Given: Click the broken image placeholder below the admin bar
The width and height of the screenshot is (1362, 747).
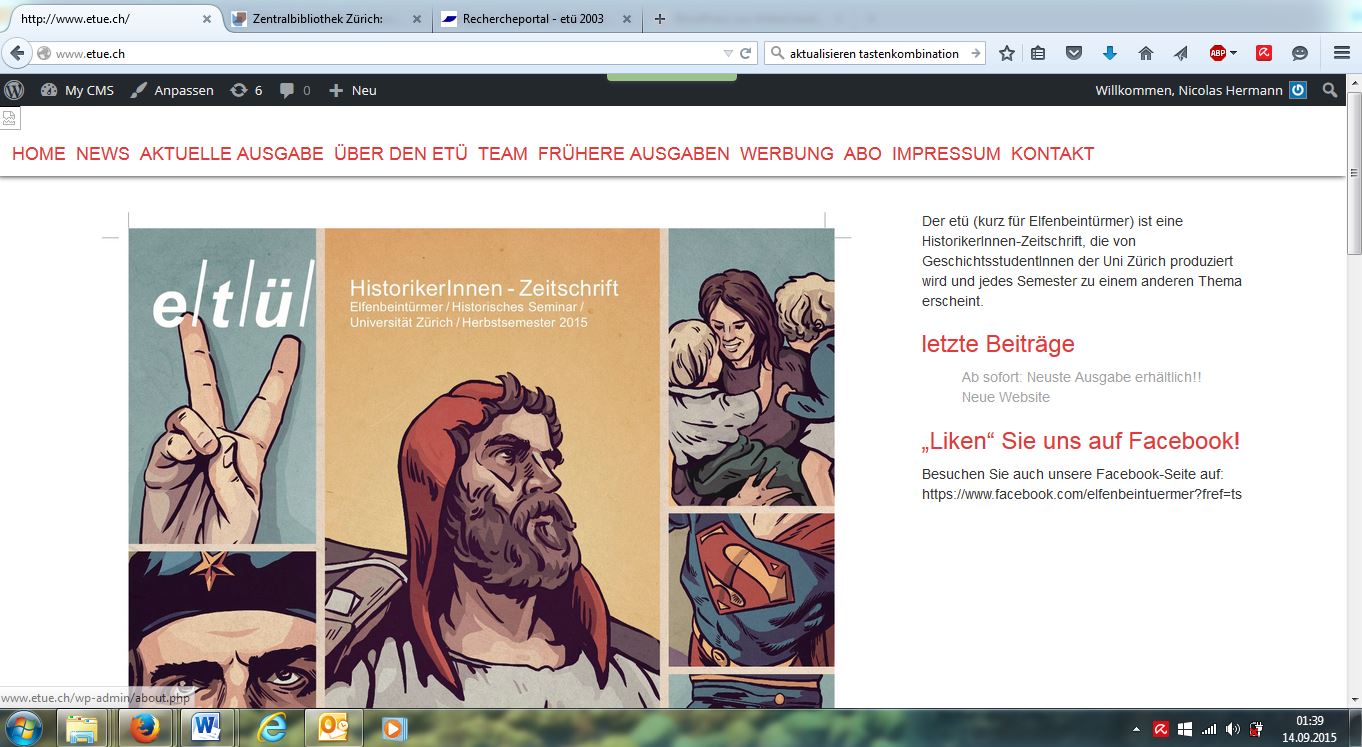Looking at the screenshot, I should click(9, 119).
